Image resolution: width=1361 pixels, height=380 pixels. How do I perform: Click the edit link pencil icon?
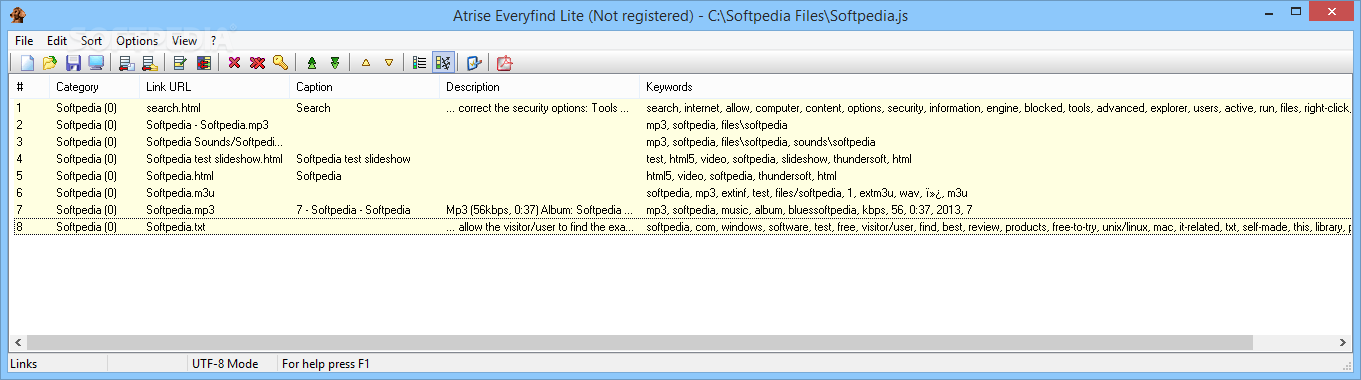click(x=180, y=63)
